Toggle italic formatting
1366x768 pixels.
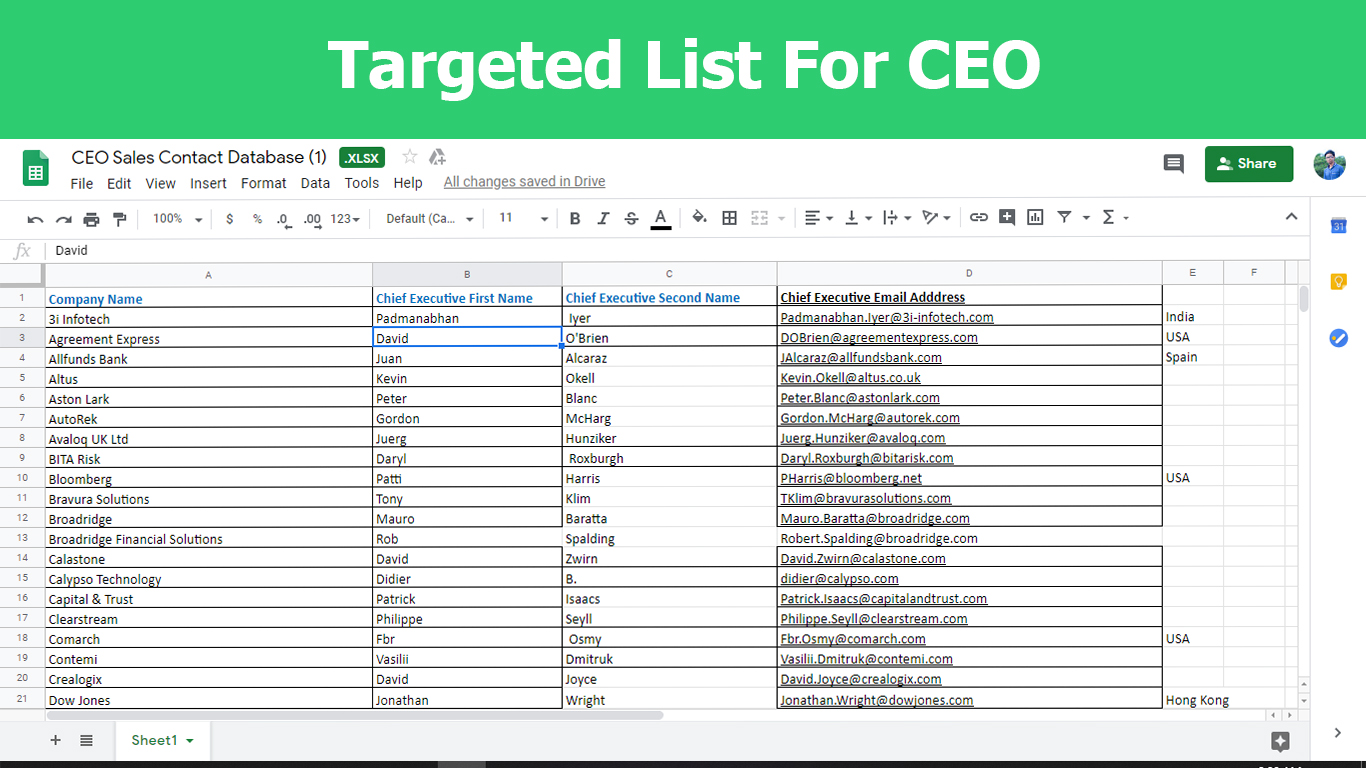pyautogui.click(x=603, y=219)
